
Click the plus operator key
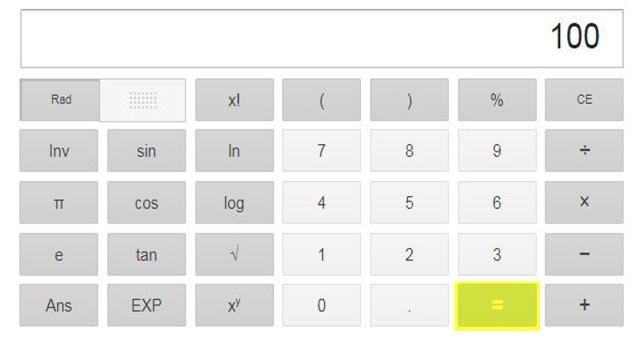point(584,305)
